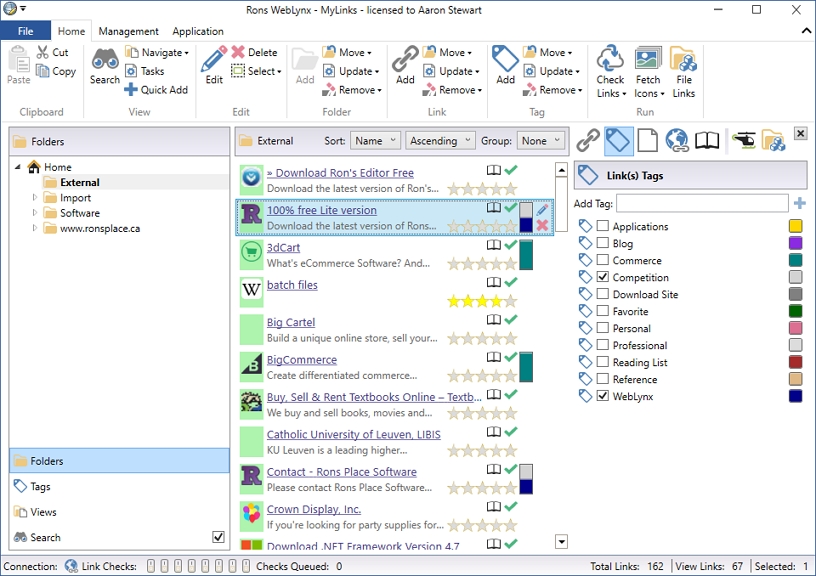816x576 pixels.
Task: Click the red Reading List color swatch
Action: [x=795, y=362]
